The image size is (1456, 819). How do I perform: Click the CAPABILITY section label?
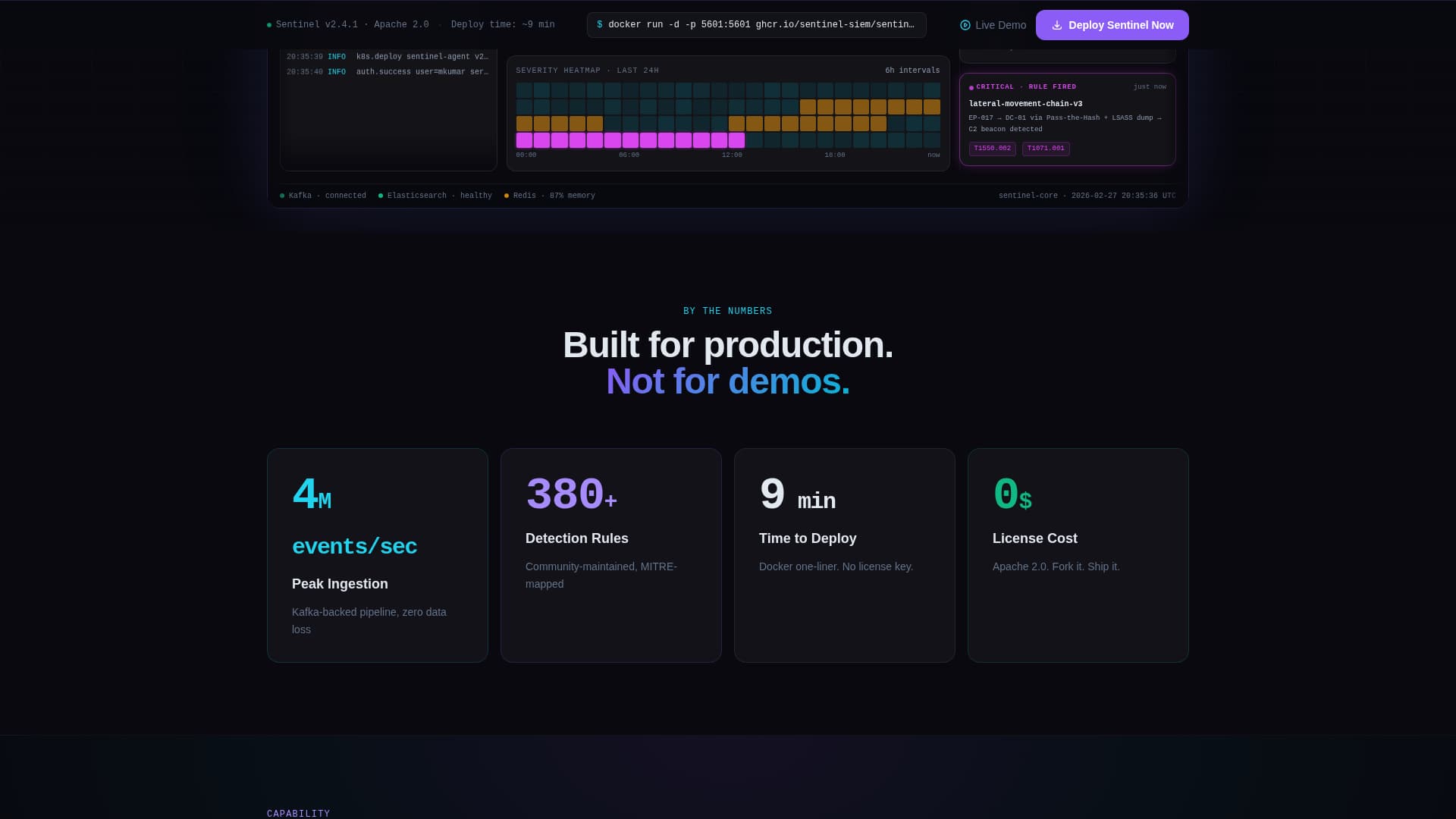click(298, 814)
